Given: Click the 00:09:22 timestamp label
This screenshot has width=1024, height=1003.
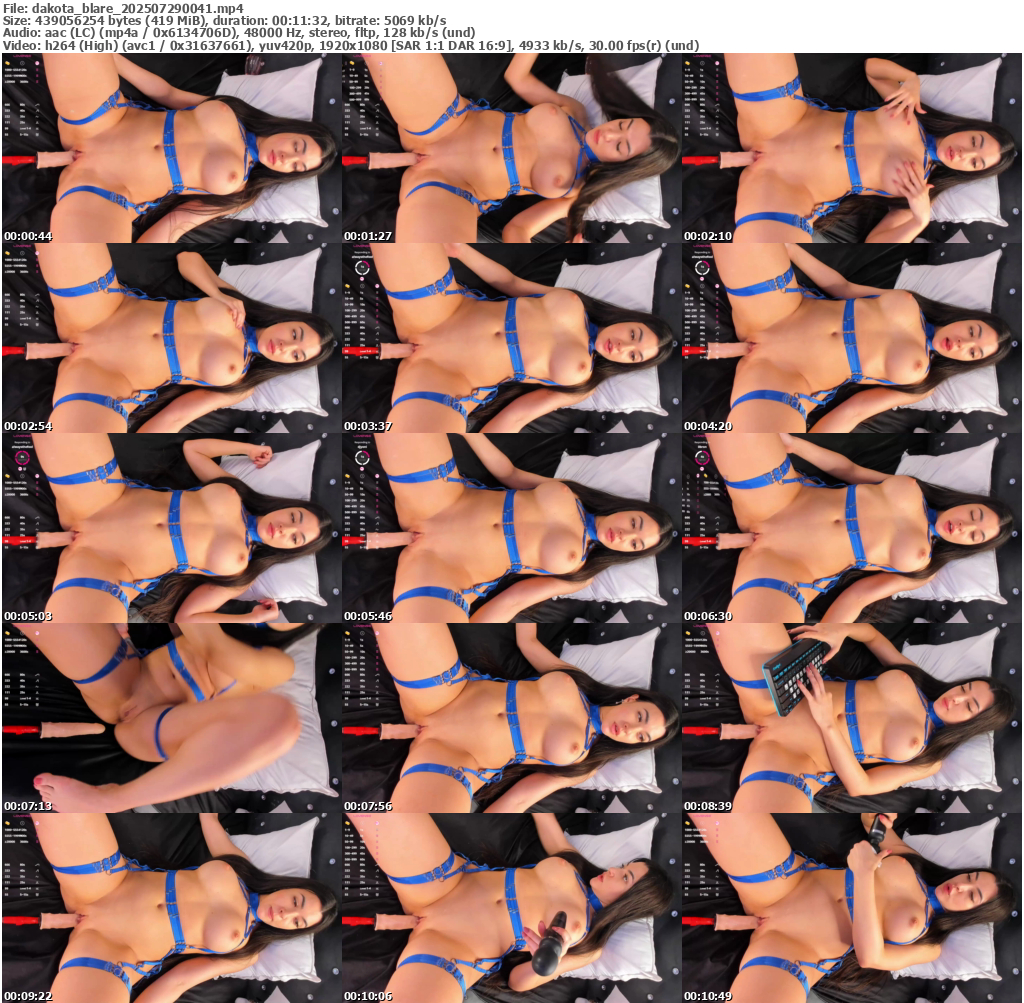Looking at the screenshot, I should (x=28, y=996).
